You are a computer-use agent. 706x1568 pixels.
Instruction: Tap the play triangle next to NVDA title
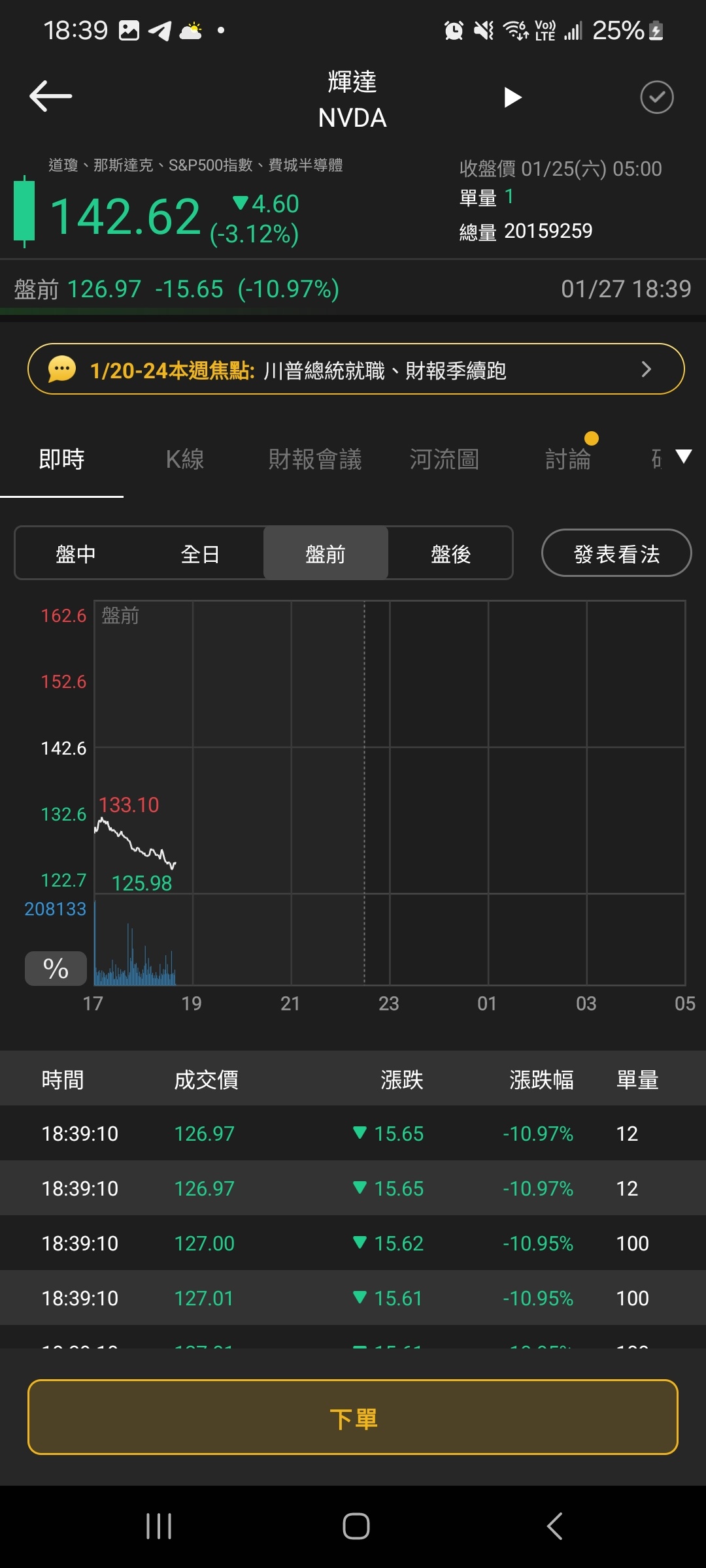click(x=513, y=97)
